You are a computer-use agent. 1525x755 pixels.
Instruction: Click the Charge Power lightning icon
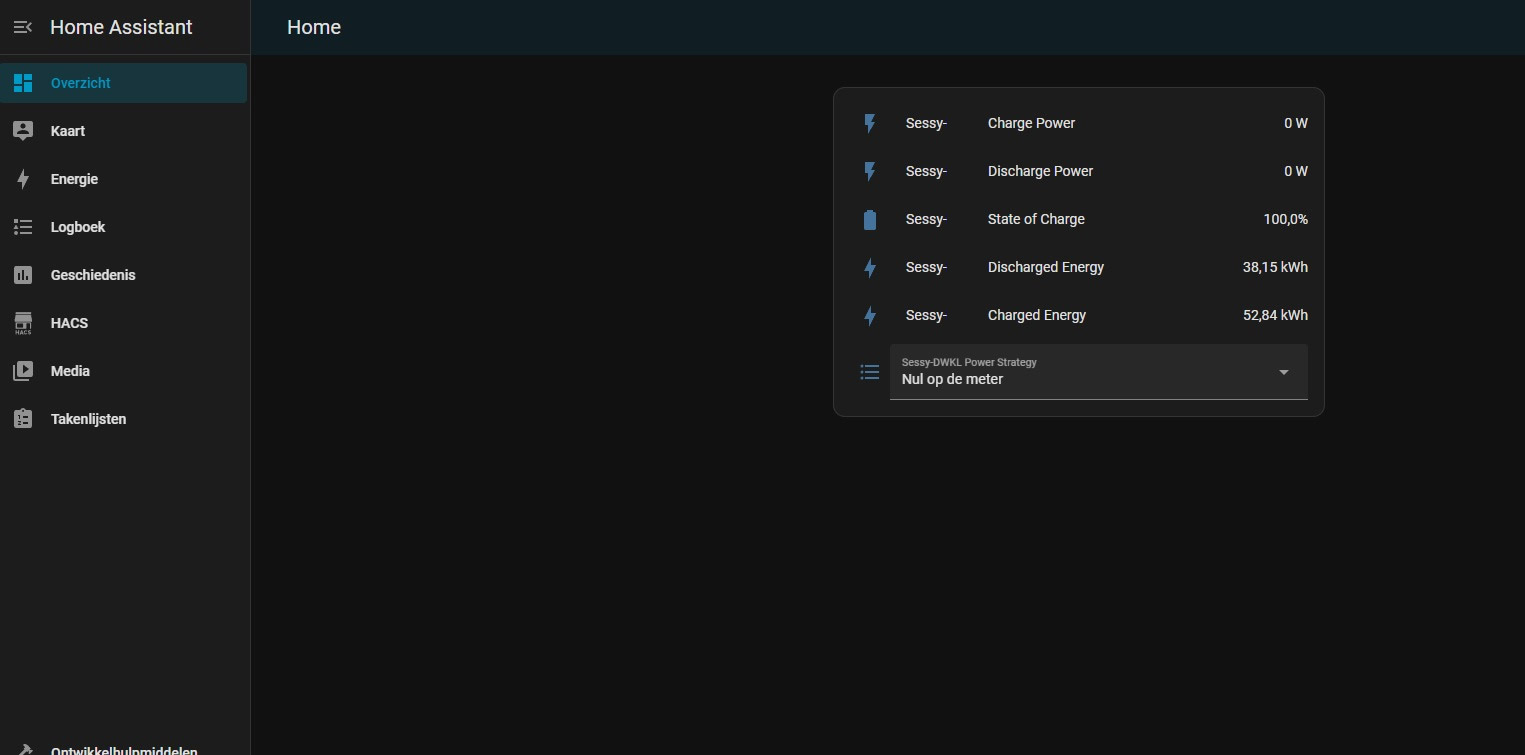point(870,123)
